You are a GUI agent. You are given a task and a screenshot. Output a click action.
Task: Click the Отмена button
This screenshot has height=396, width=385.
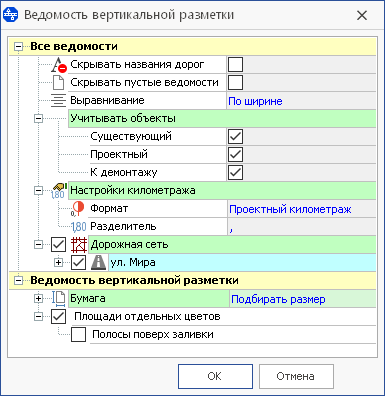[x=296, y=376]
